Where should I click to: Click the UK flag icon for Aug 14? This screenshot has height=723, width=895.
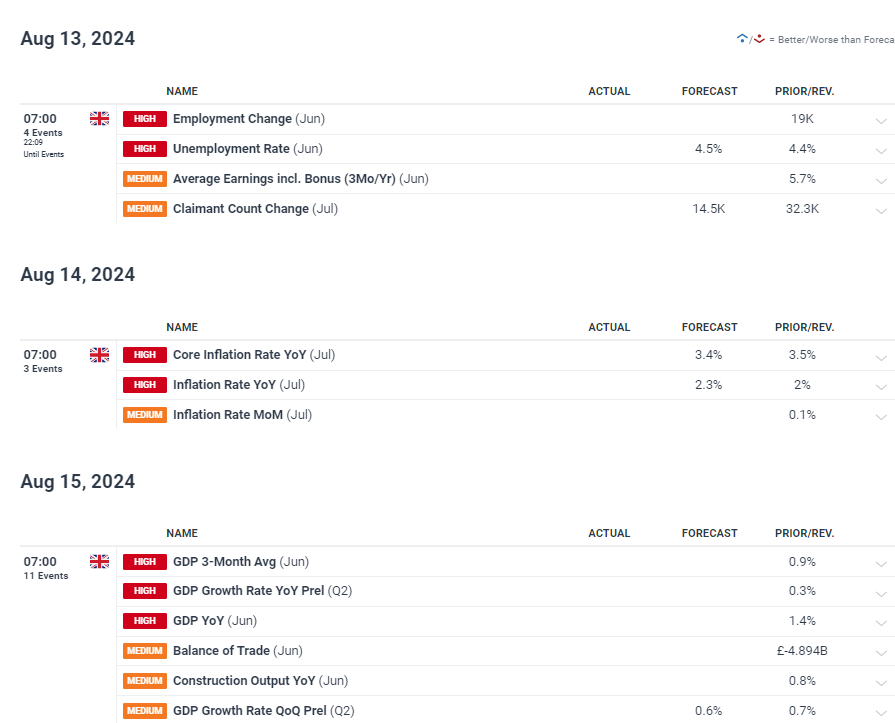(x=99, y=355)
